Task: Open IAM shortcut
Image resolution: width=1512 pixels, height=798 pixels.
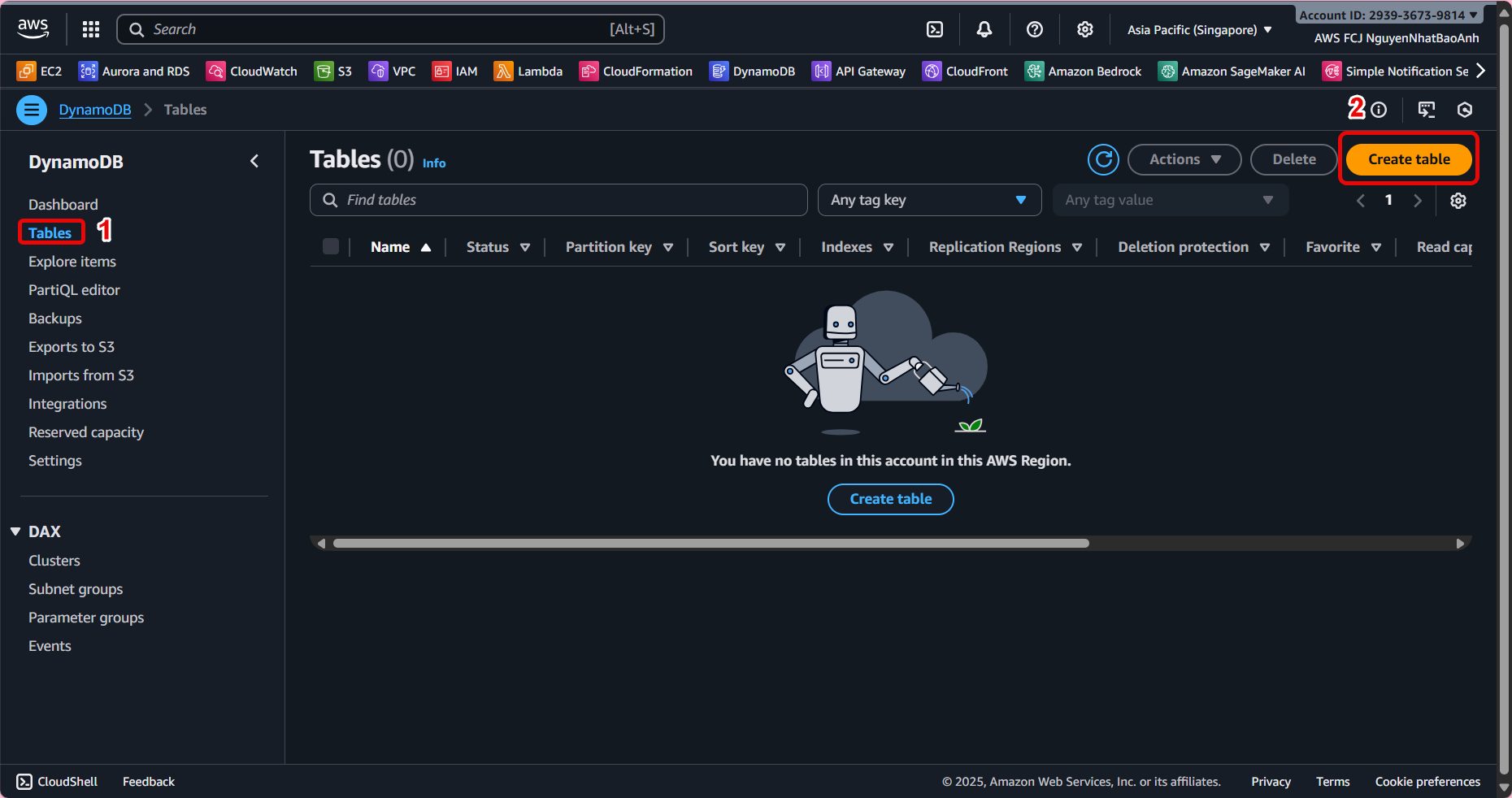Action: [x=454, y=72]
